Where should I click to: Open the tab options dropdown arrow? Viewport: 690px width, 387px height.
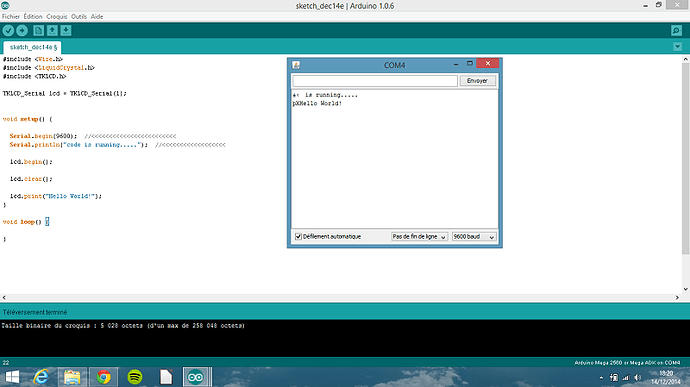point(677,47)
